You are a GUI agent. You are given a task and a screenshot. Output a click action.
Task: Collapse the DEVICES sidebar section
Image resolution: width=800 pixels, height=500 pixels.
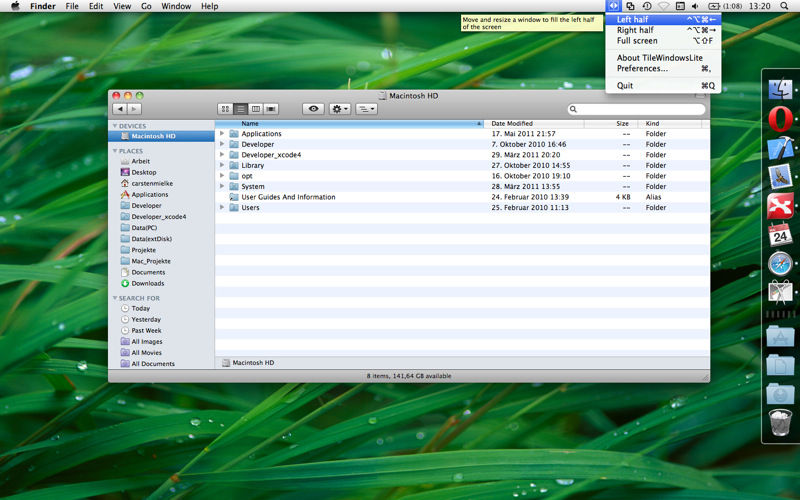coord(115,126)
